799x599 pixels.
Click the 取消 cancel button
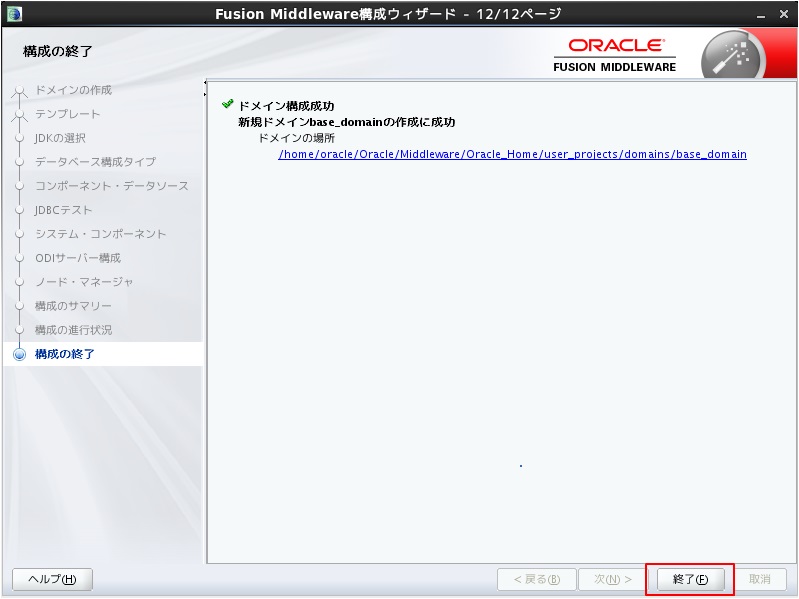point(759,579)
